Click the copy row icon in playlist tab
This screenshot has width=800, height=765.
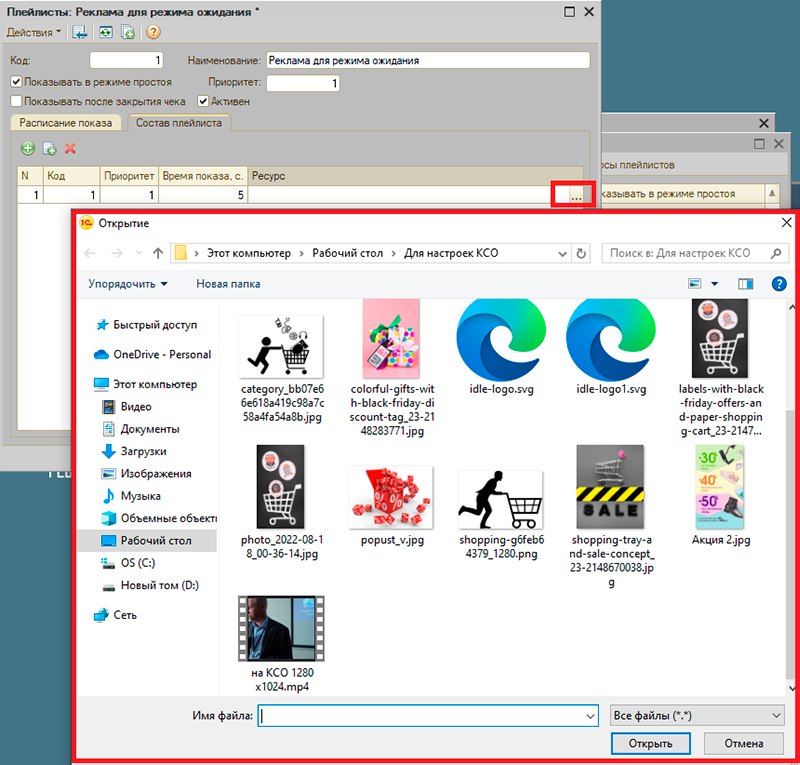[49, 149]
